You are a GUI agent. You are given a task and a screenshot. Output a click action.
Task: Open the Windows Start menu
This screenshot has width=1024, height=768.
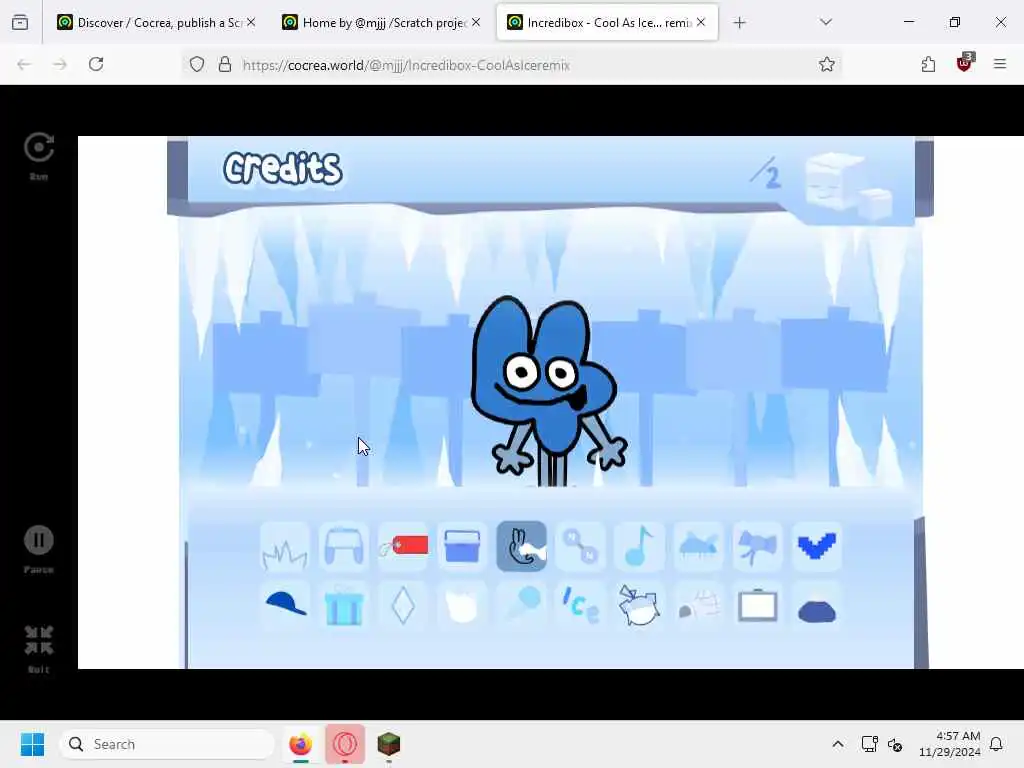pos(32,744)
